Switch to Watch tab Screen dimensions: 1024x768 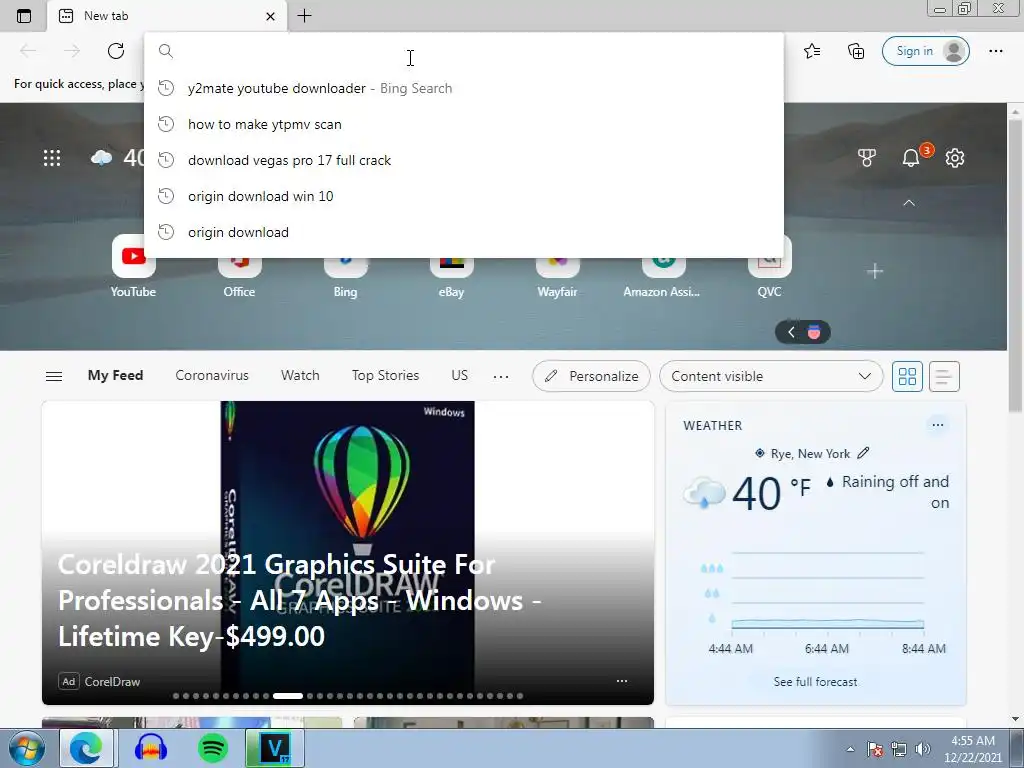(300, 376)
